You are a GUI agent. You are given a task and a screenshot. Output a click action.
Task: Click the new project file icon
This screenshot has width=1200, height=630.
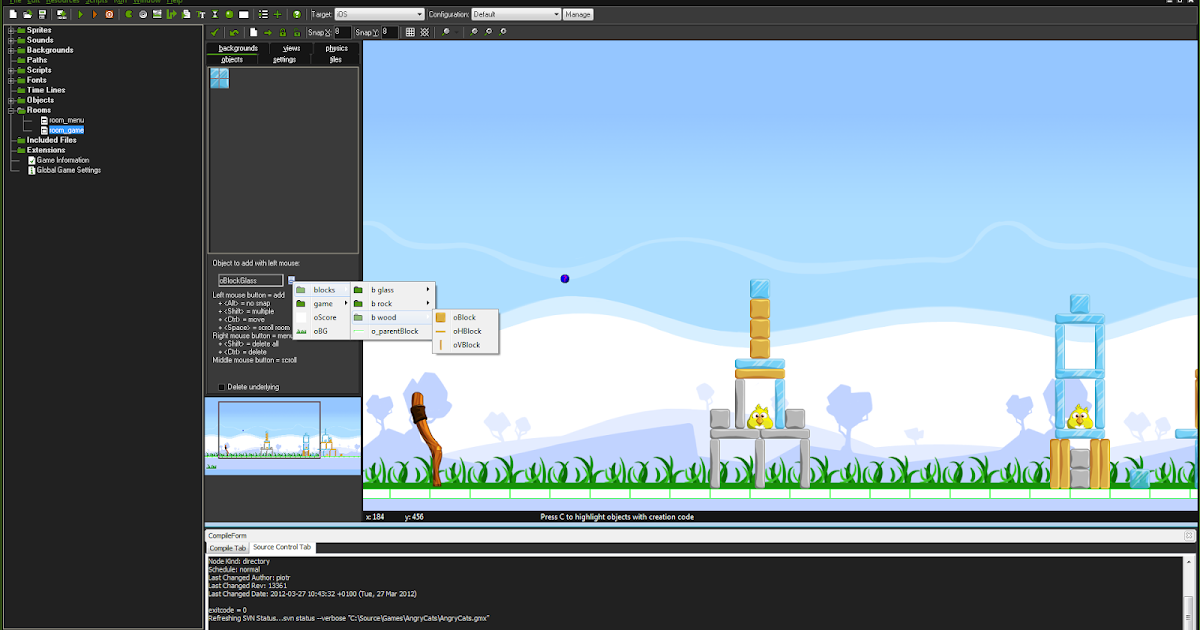pos(13,15)
